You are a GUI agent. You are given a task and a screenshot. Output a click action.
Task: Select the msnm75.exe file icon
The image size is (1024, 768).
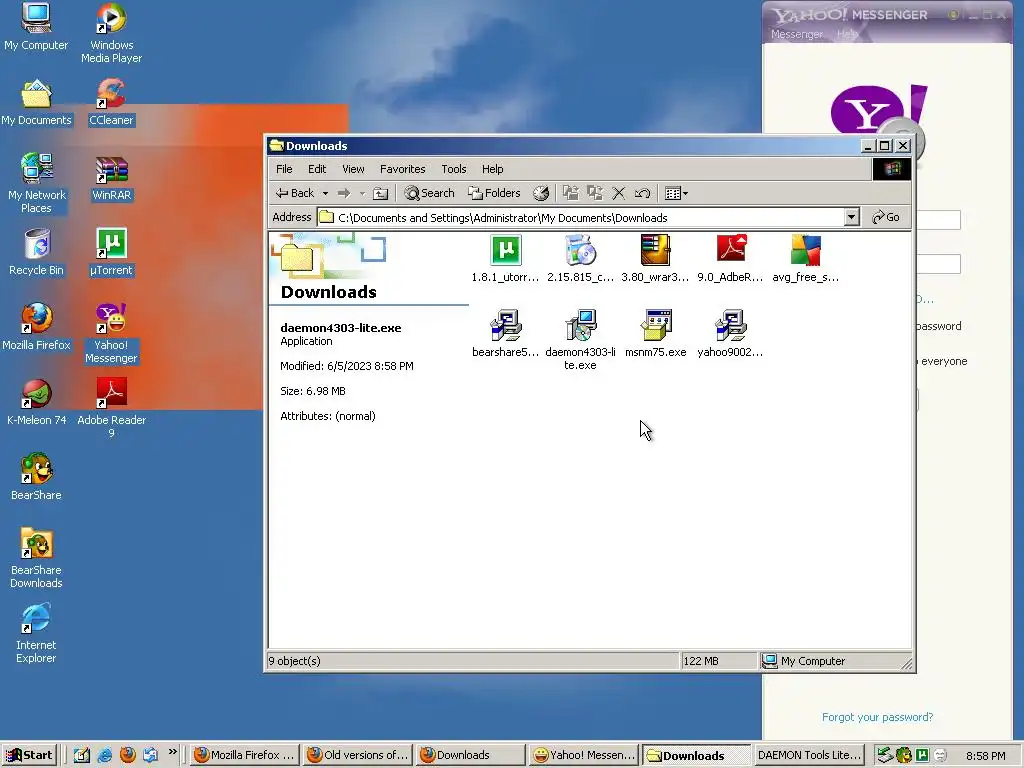pos(655,325)
